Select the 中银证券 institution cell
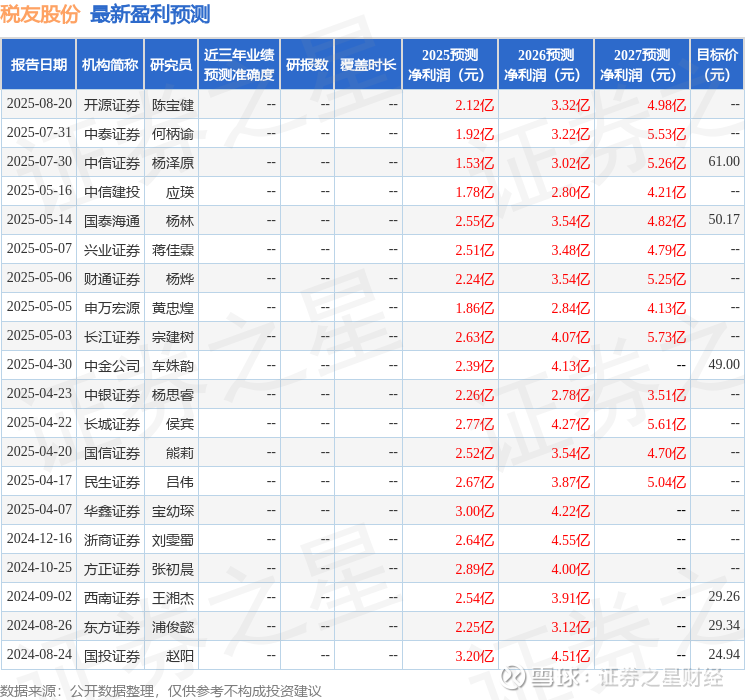This screenshot has width=745, height=700. (112, 395)
